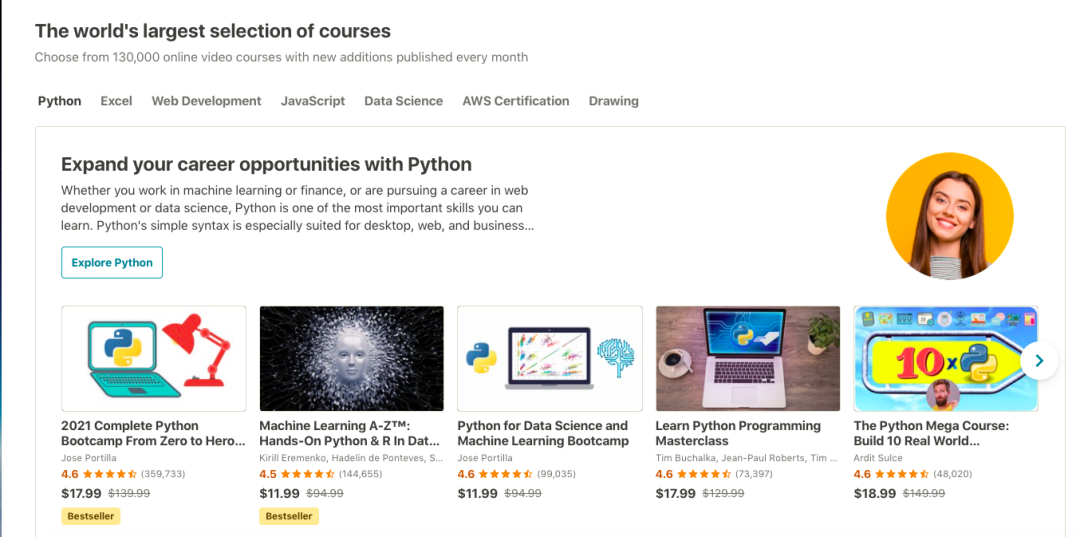Click Python for Data Science course image
This screenshot has width=1080, height=537.
click(549, 358)
